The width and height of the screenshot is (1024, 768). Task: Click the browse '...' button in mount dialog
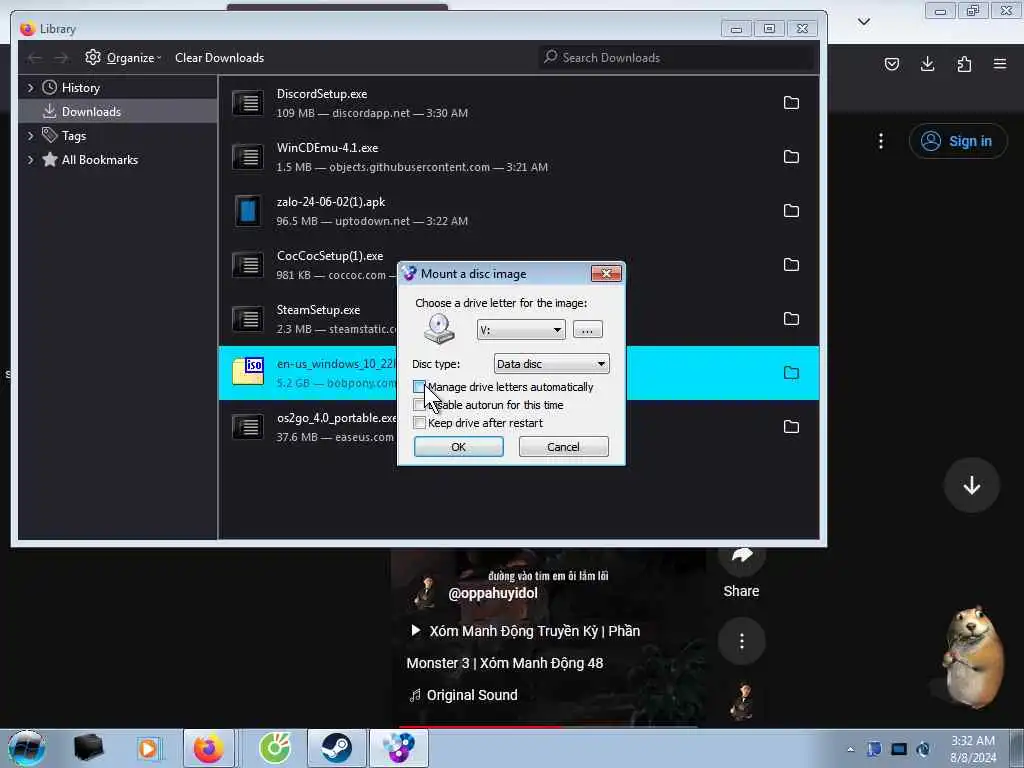pos(587,330)
